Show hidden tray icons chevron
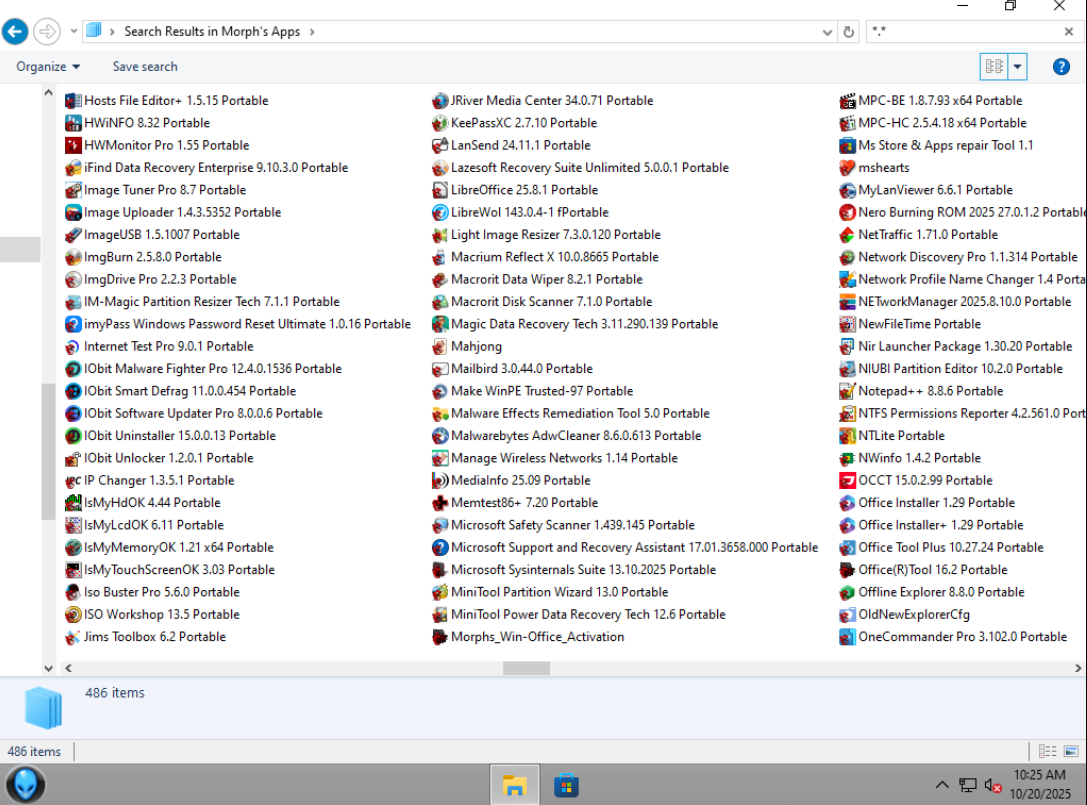 (x=942, y=786)
